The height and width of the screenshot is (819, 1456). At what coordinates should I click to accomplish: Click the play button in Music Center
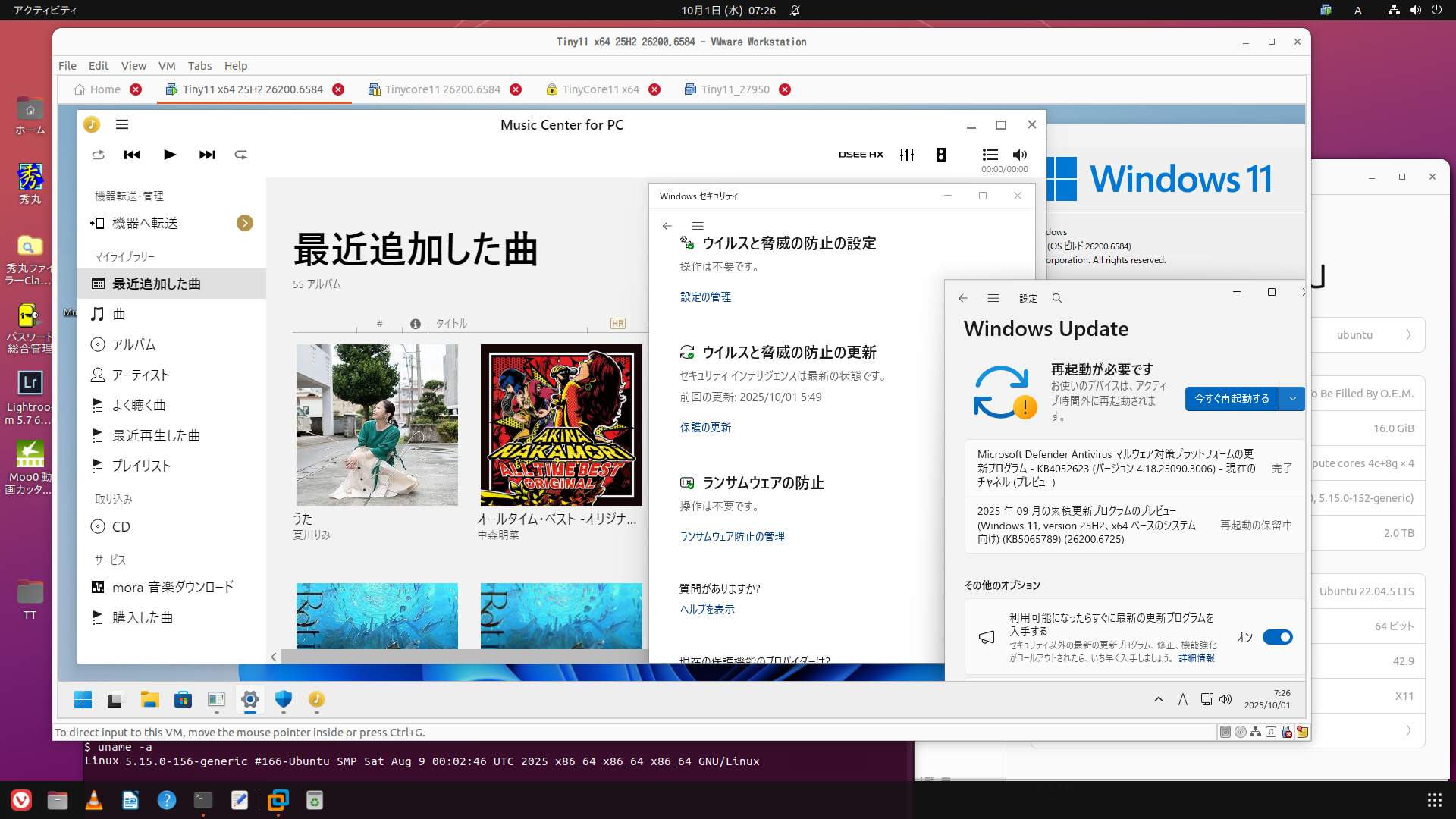click(170, 155)
